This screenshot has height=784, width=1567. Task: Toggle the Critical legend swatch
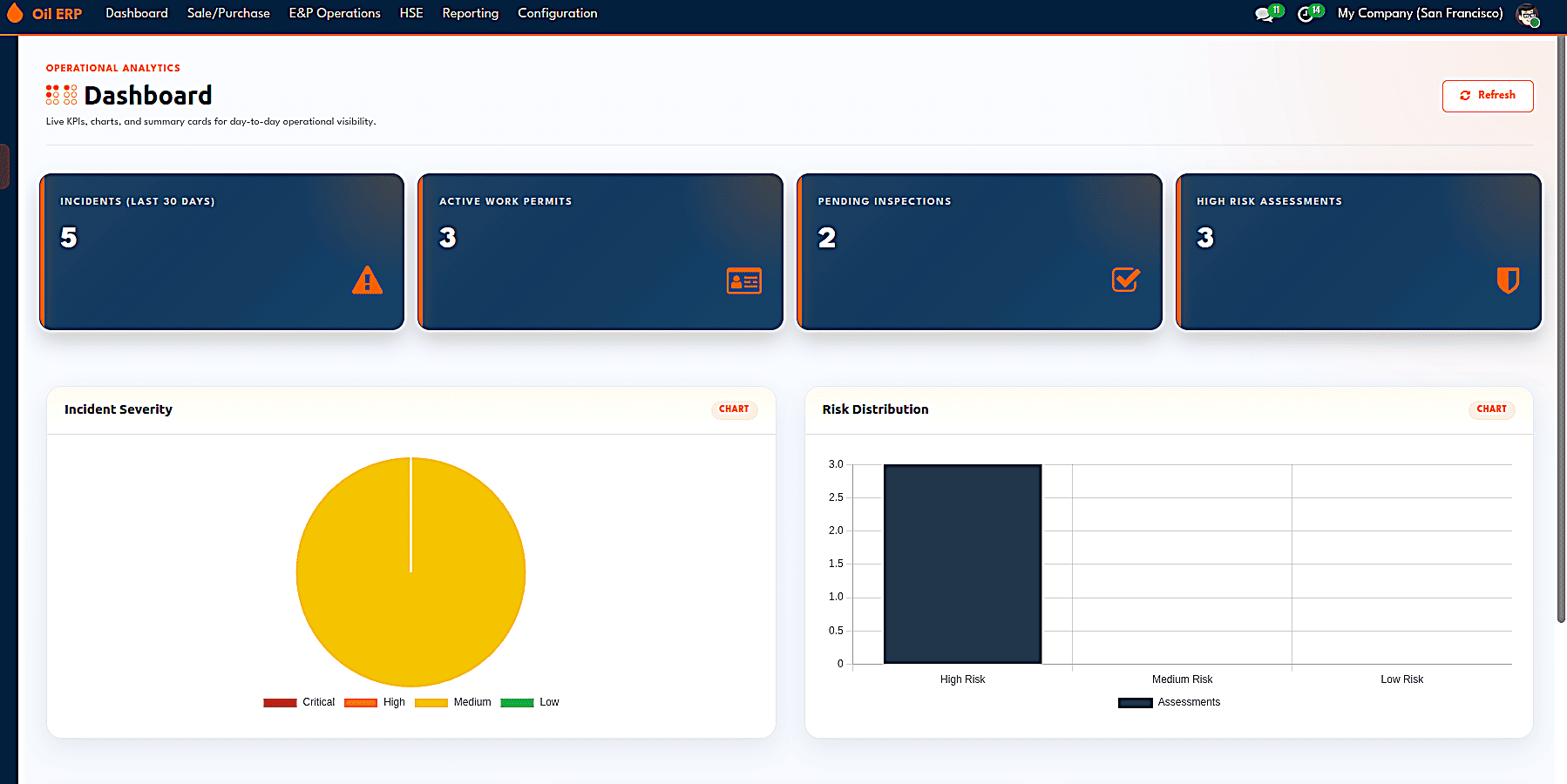pos(280,702)
